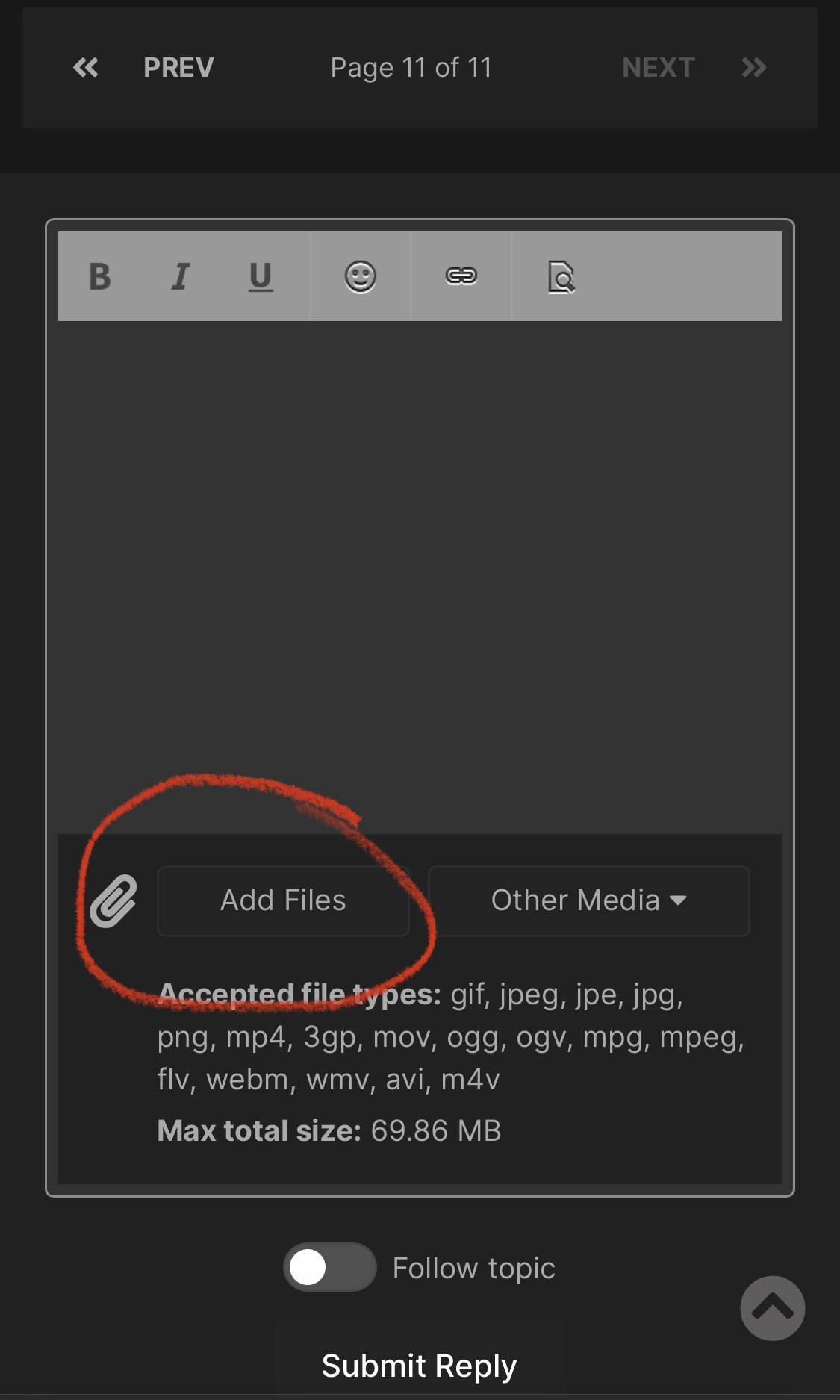
Task: Insert a link using the chain icon
Action: 461,276
